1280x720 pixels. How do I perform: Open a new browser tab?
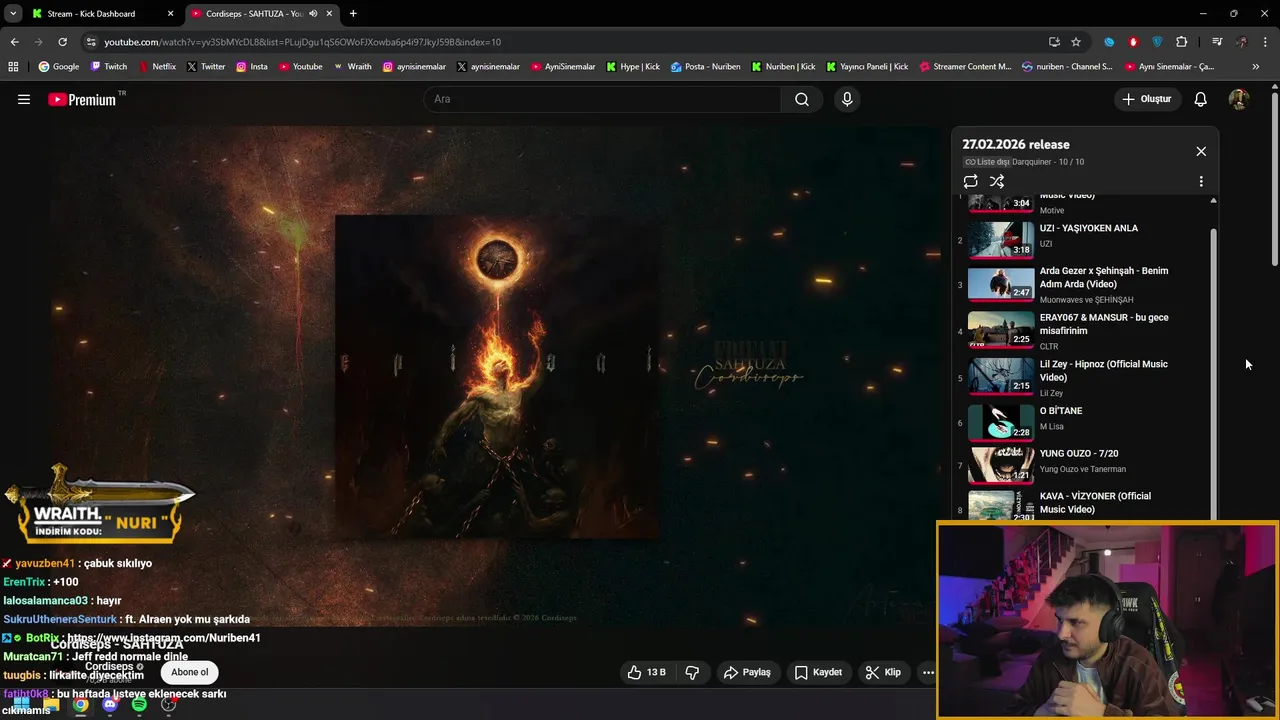tap(353, 13)
